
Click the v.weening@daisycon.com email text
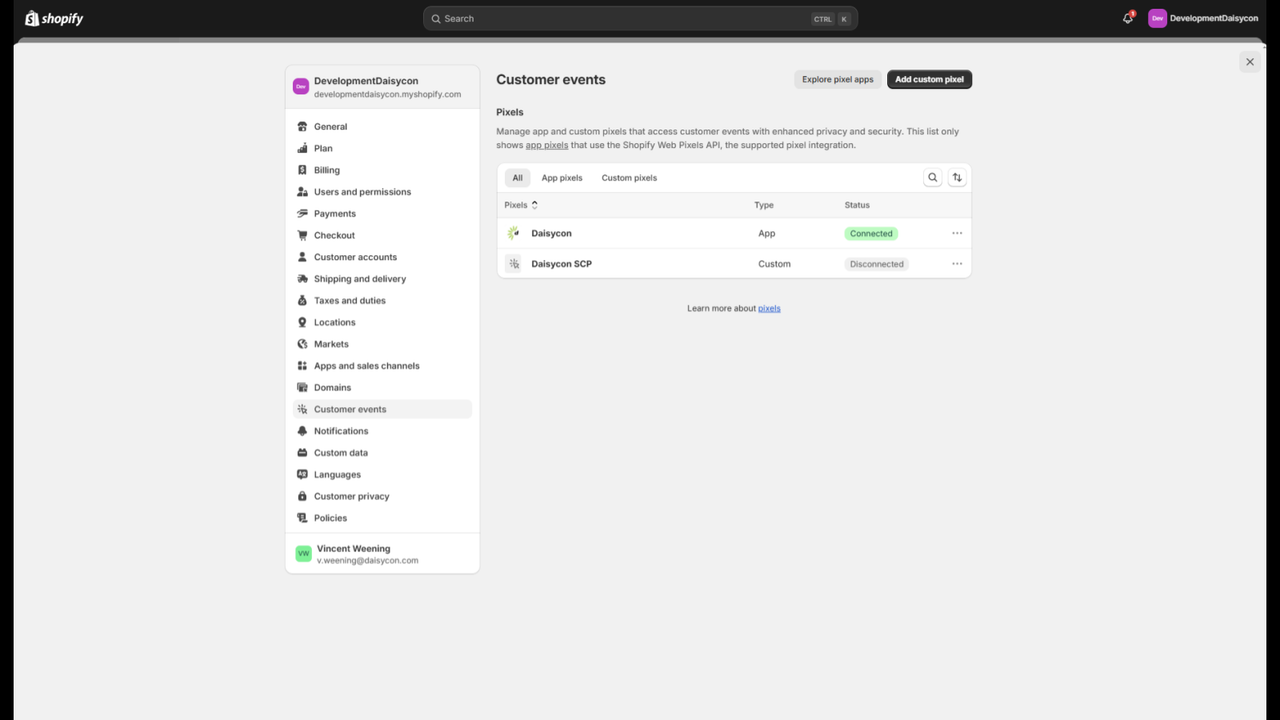point(367,561)
